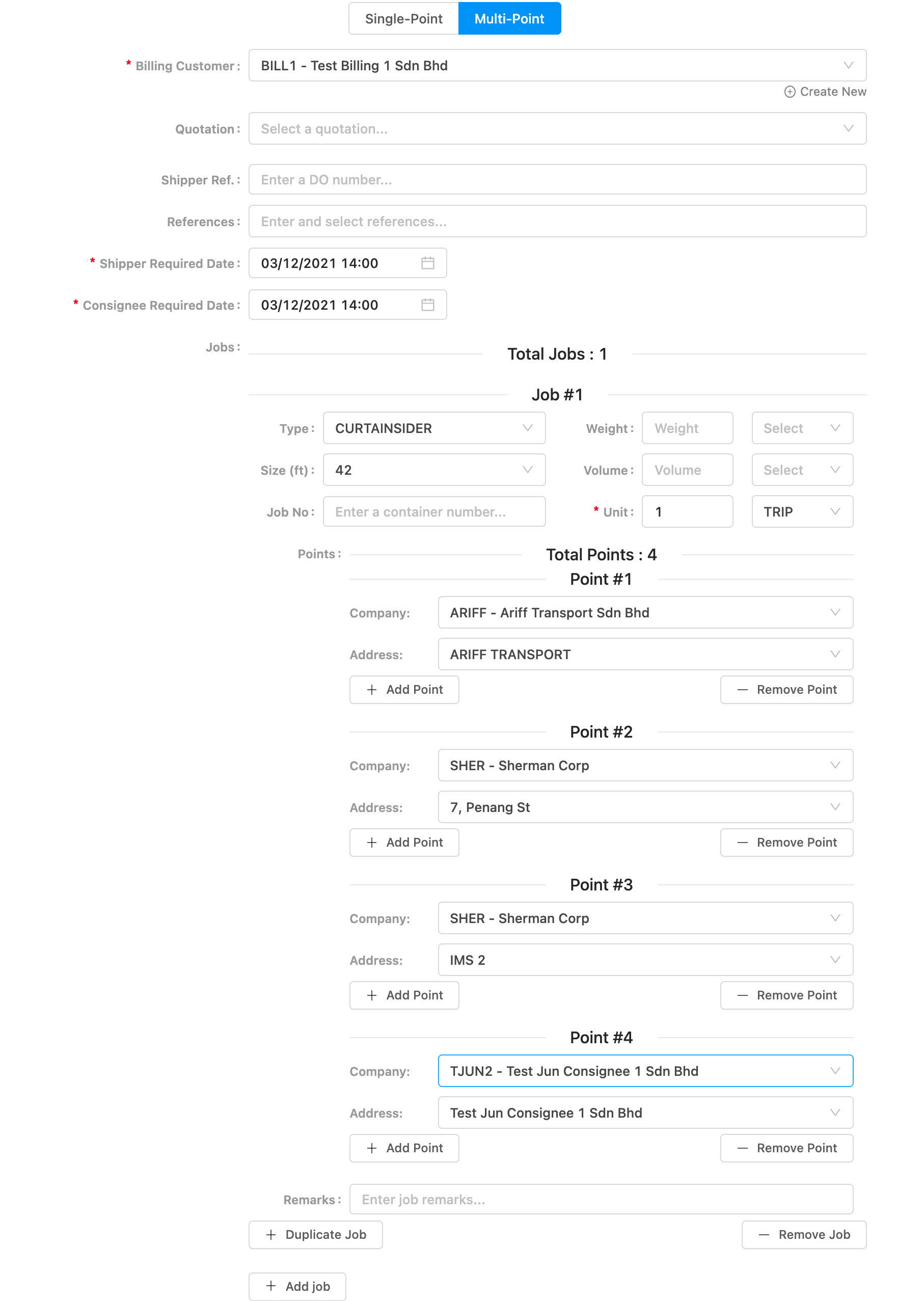Open the TRIP unit dropdown
924x1301 pixels.
(x=802, y=512)
